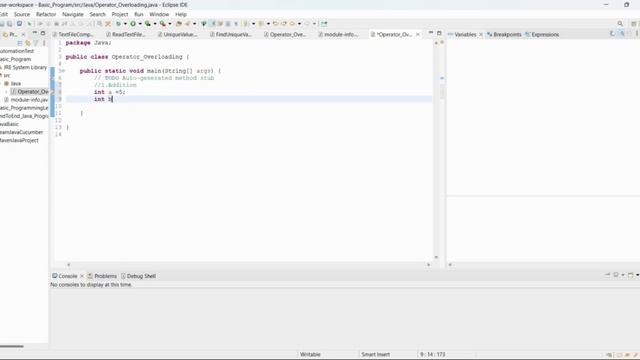Select JRE System Library node
This screenshot has height=360, width=640.
[x=24, y=67]
